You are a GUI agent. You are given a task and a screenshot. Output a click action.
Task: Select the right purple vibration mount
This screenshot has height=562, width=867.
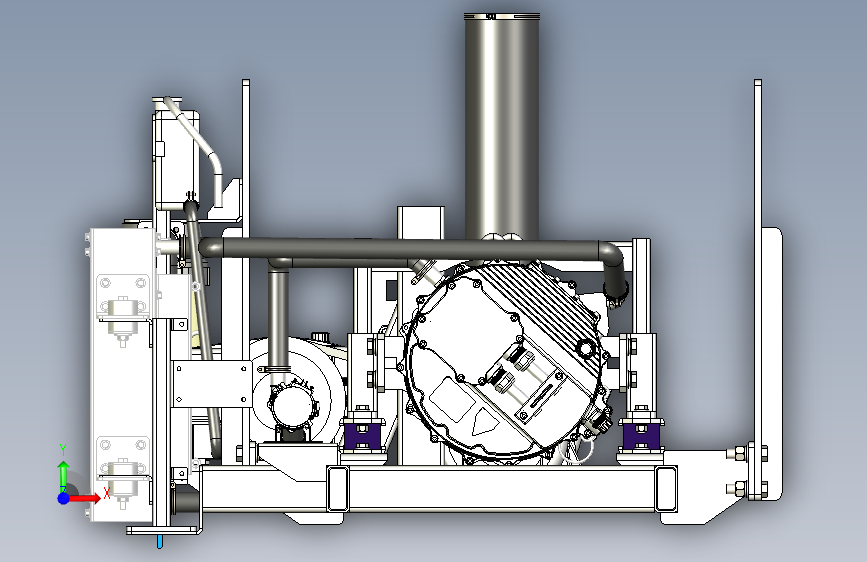[x=641, y=436]
